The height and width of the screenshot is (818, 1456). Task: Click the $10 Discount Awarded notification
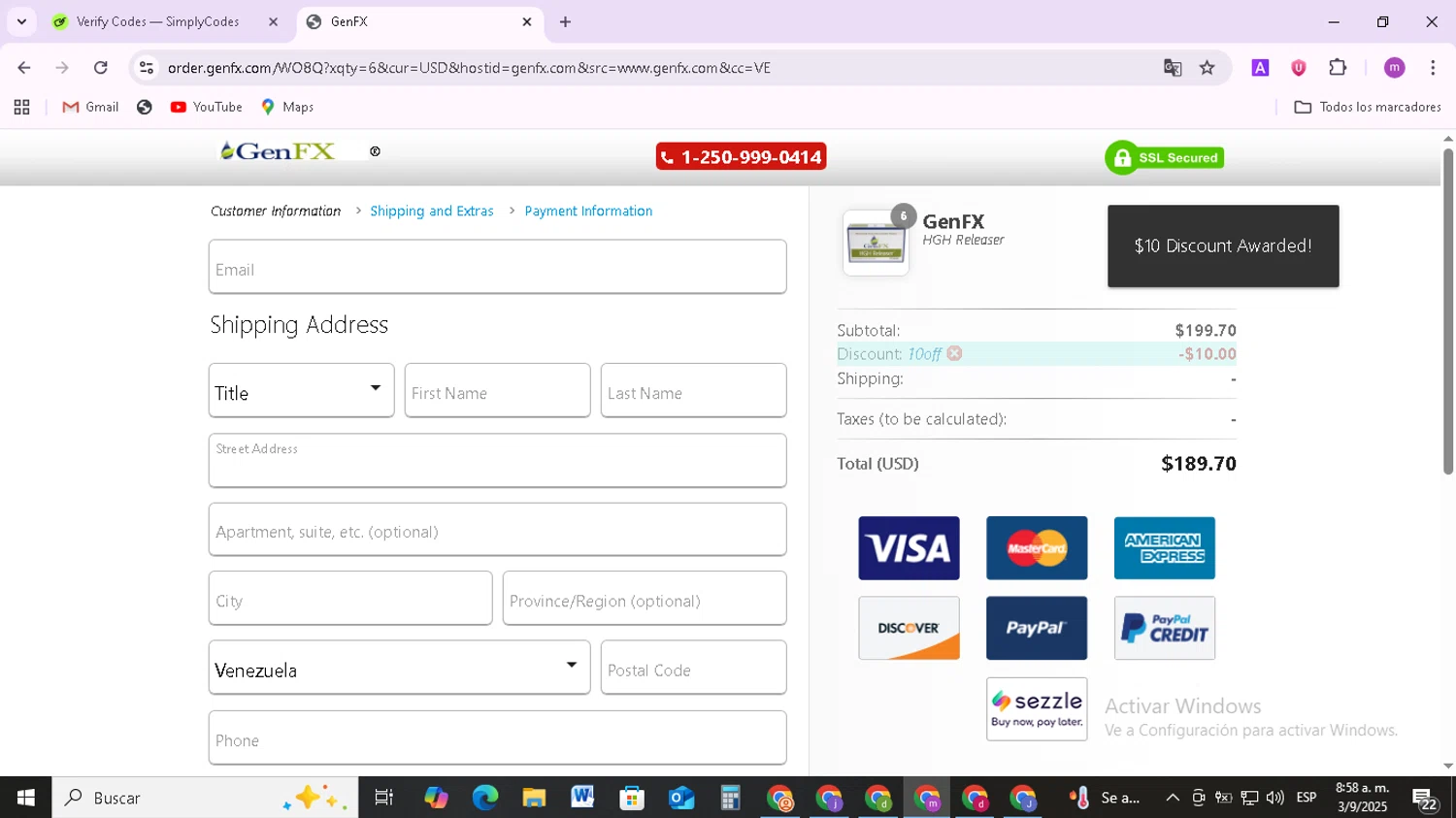tap(1223, 245)
